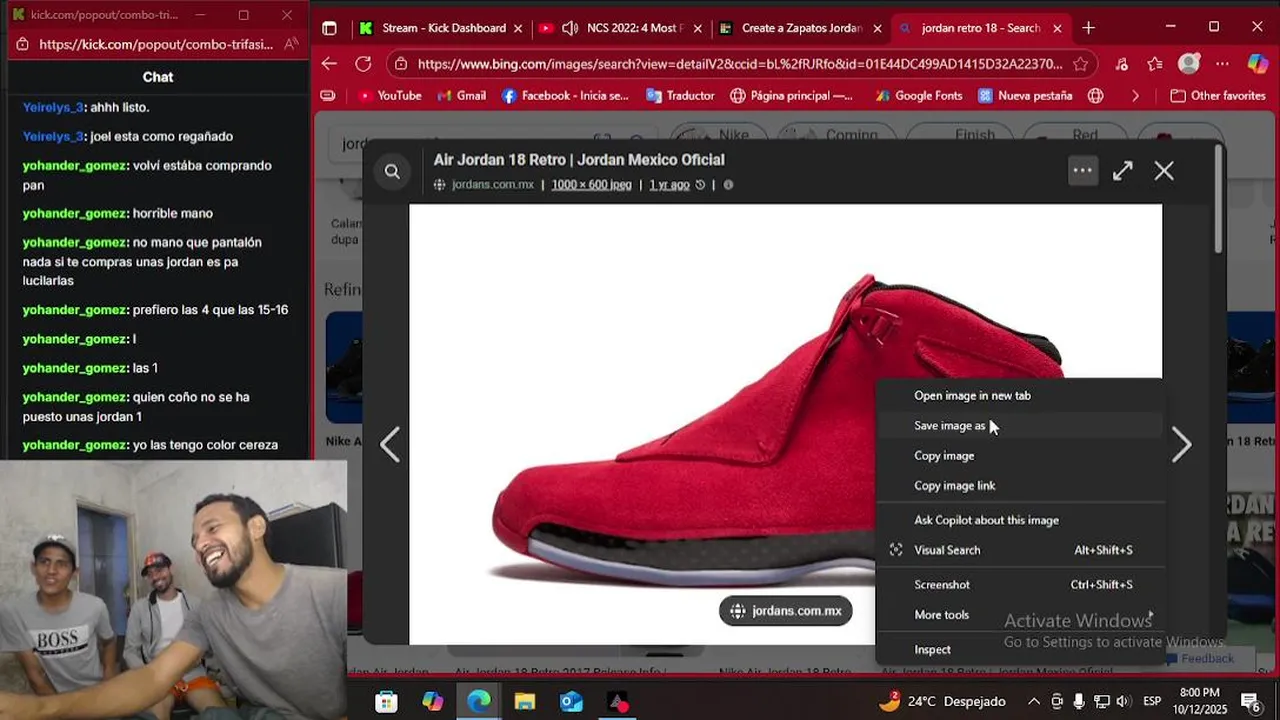Select Inspect in the context menu
Image resolution: width=1280 pixels, height=720 pixels.
[1020, 650]
